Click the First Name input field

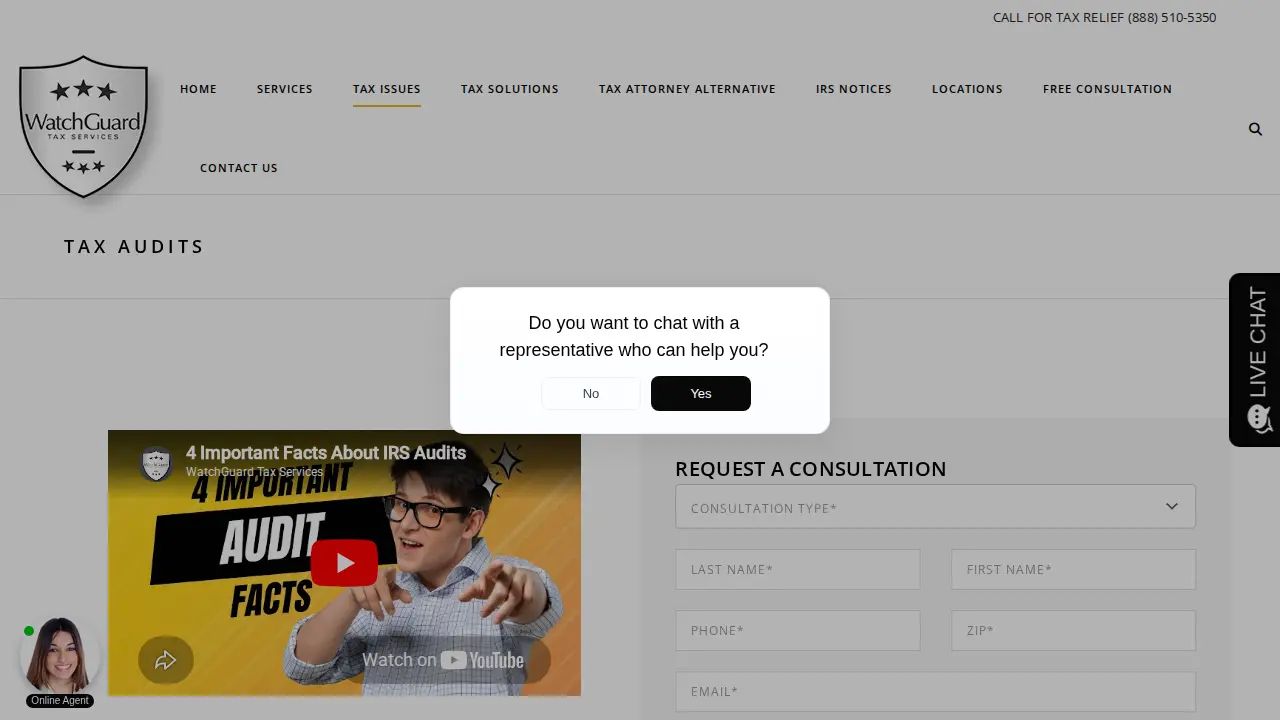(x=1073, y=569)
